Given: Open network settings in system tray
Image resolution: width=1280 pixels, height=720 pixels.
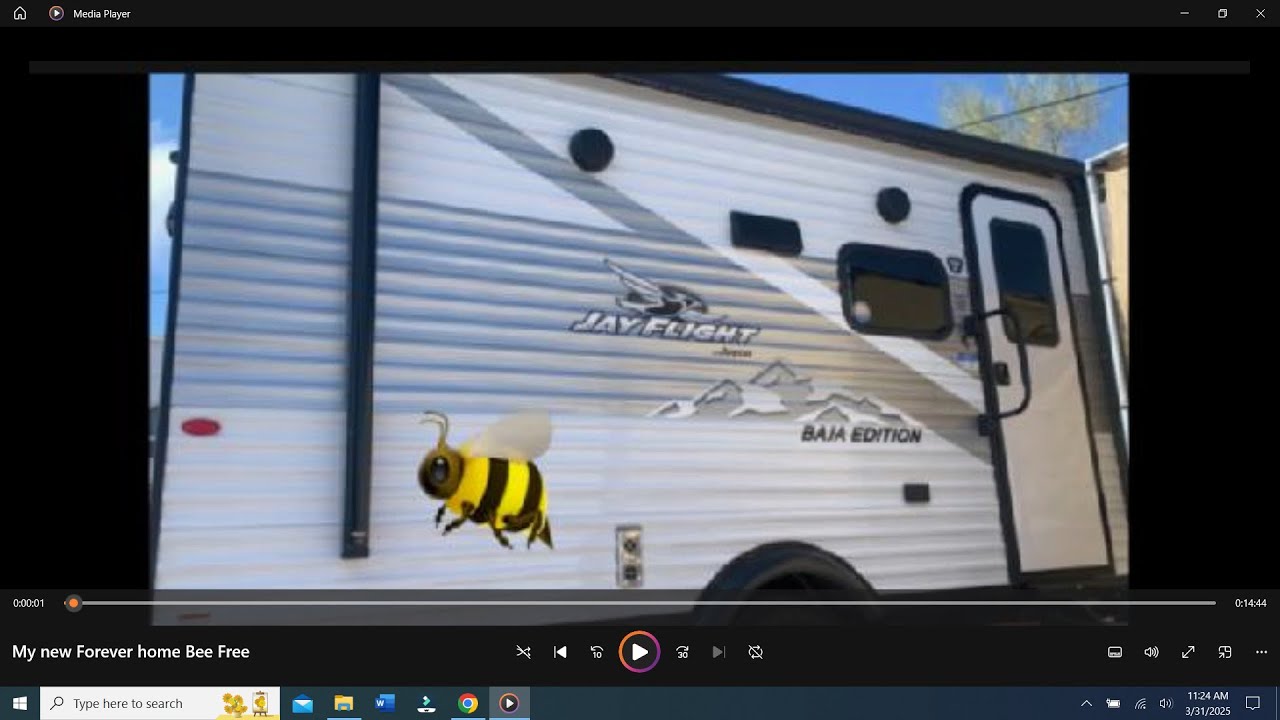Looking at the screenshot, I should pyautogui.click(x=1140, y=703).
